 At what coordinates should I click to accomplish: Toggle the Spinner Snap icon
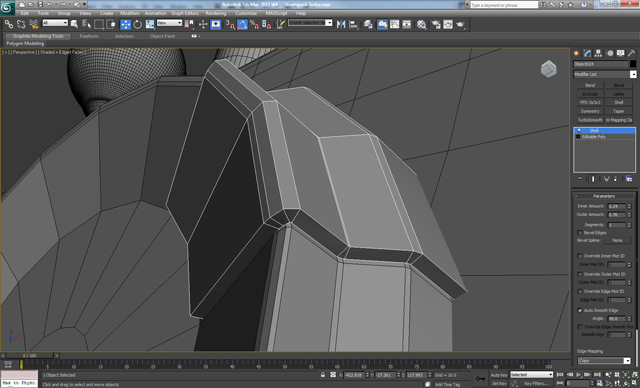[267, 24]
